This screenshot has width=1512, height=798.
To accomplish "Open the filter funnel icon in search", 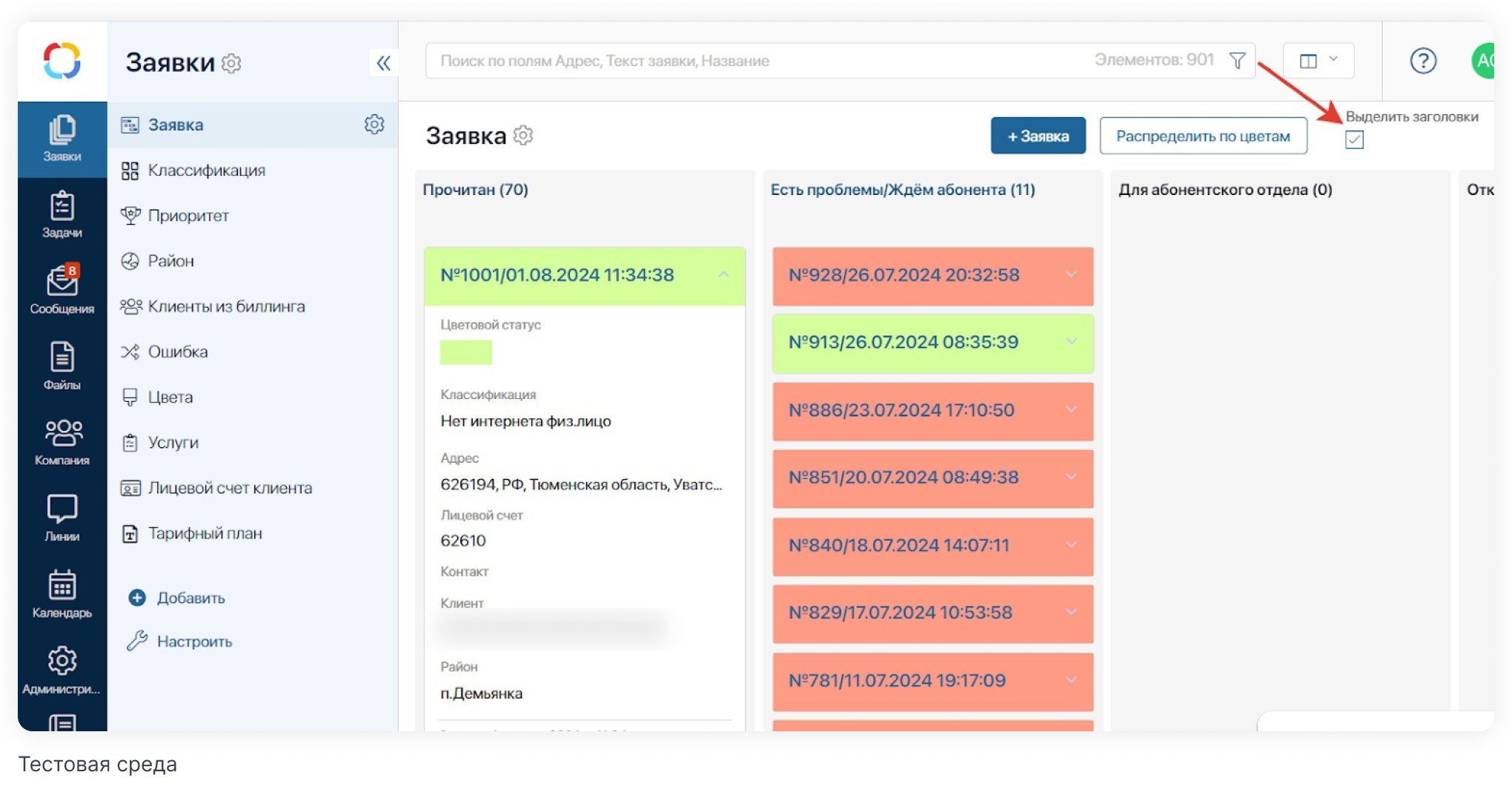I will click(x=1237, y=61).
